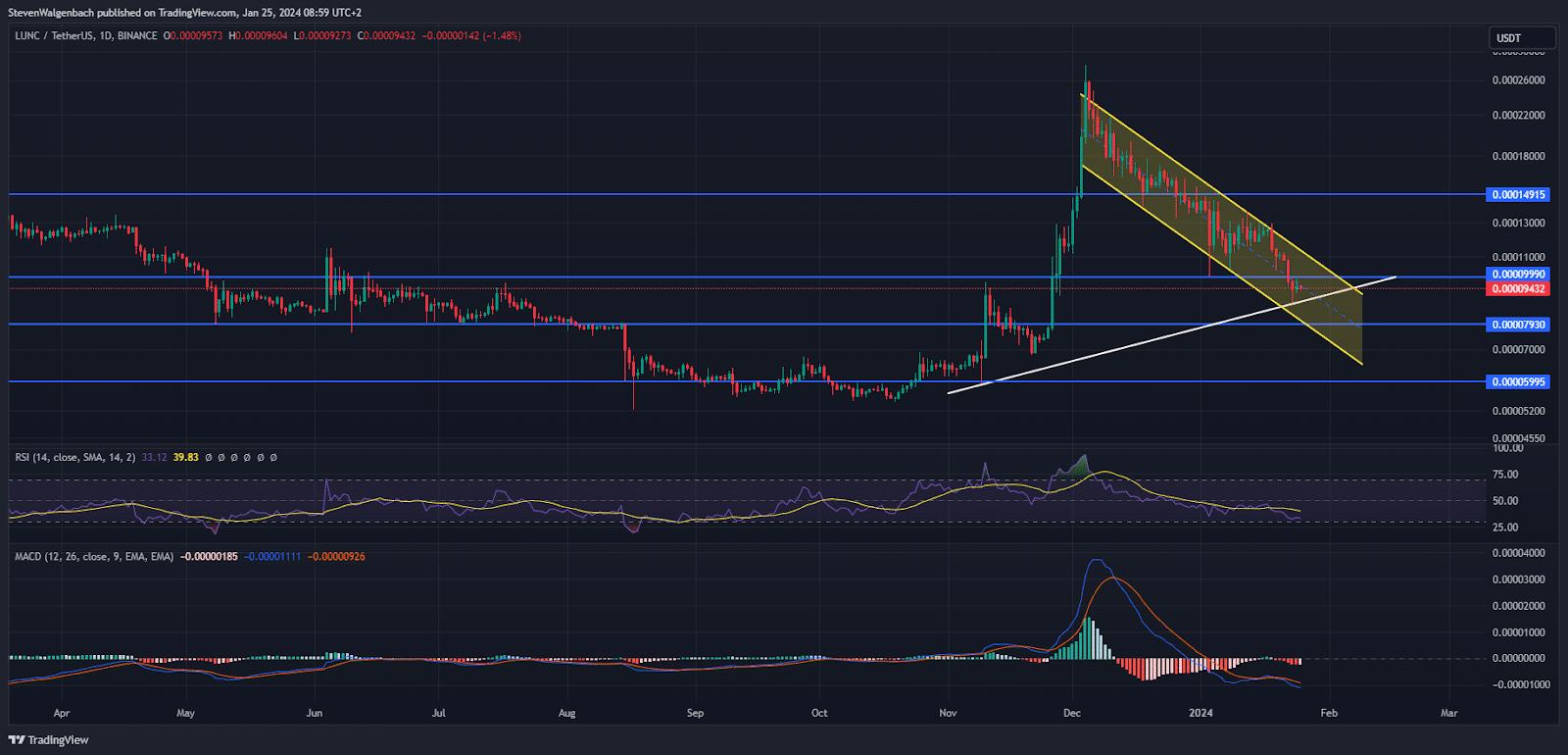Click the 0.00007930 price level label
1568x755 pixels.
click(x=1518, y=325)
